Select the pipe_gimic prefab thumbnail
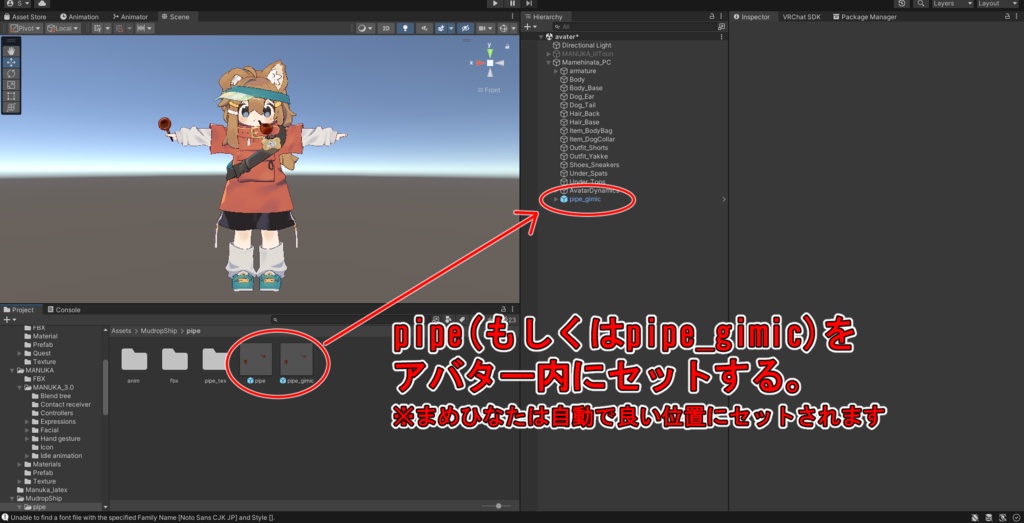 pos(296,359)
